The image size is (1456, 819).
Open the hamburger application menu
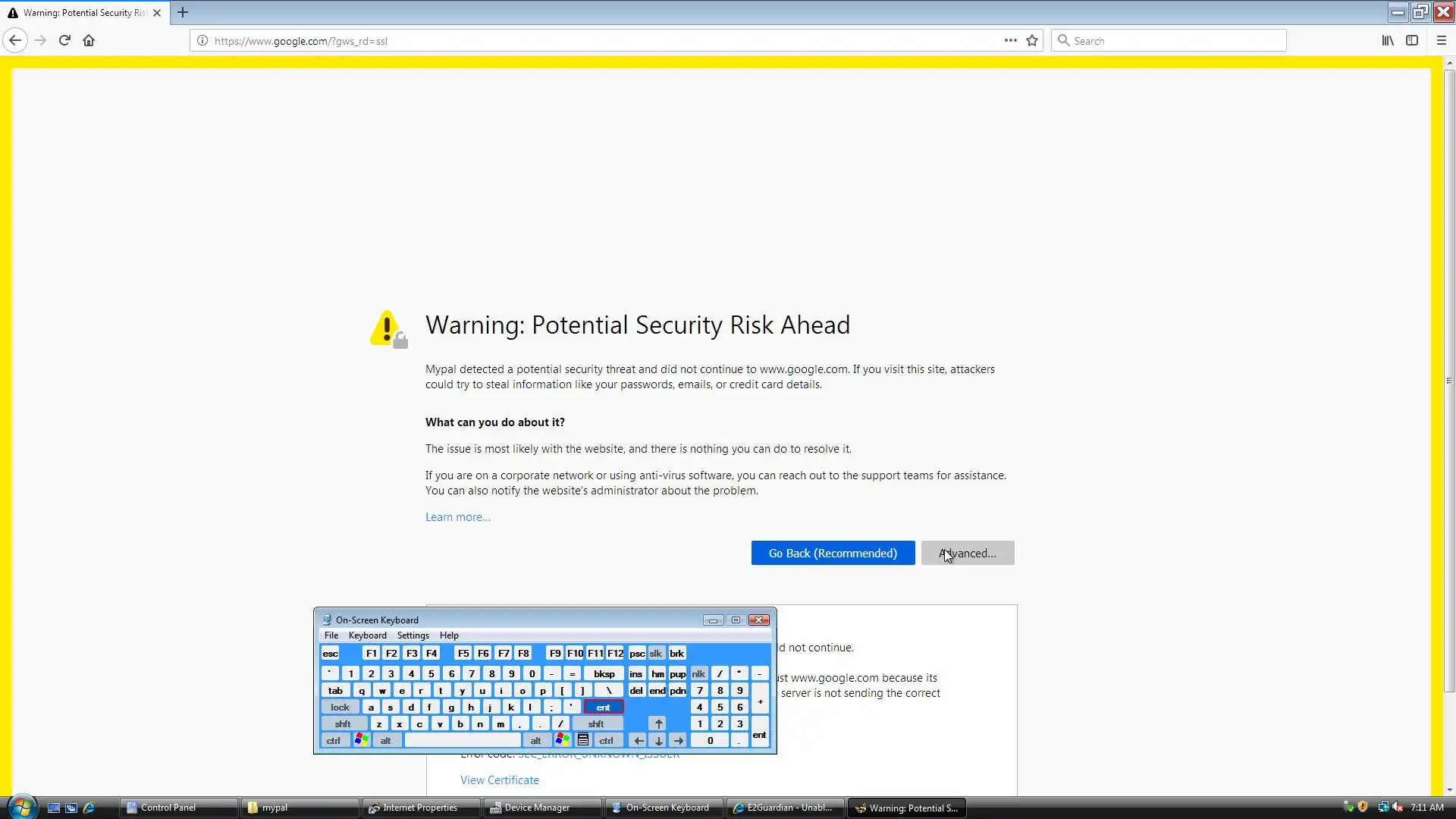click(1442, 40)
